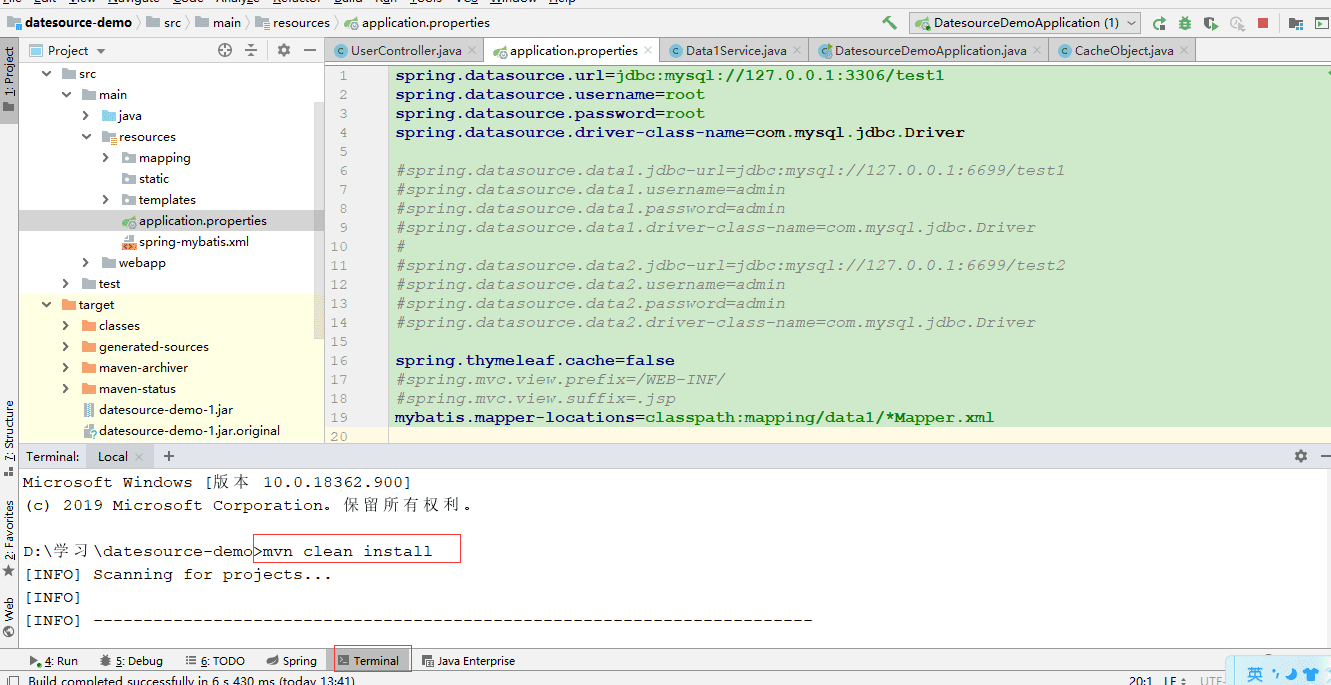Select Opened File target icon in Project panel
The height and width of the screenshot is (685, 1331).
coord(226,49)
